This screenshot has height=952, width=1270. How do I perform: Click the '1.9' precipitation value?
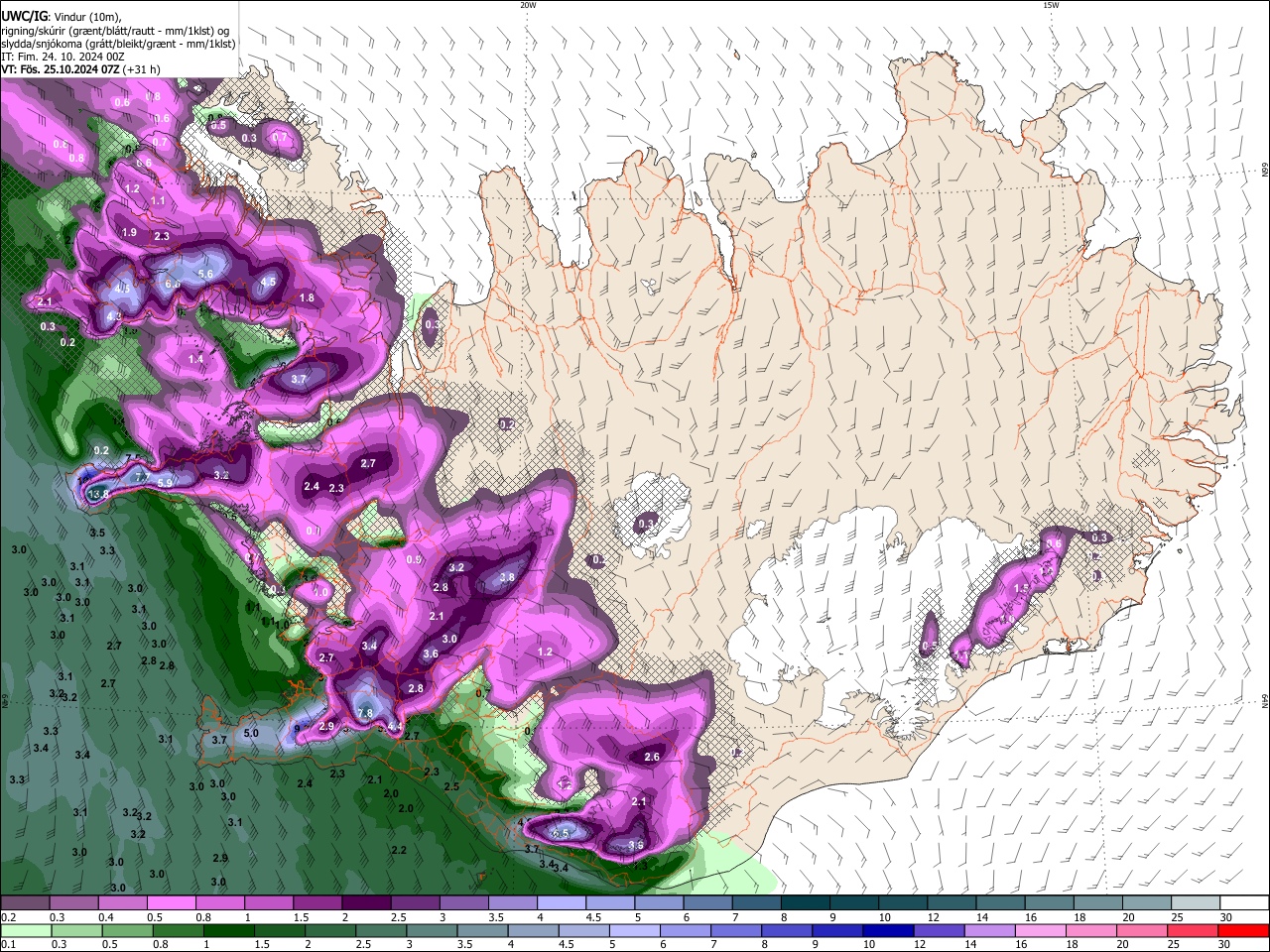tap(129, 232)
